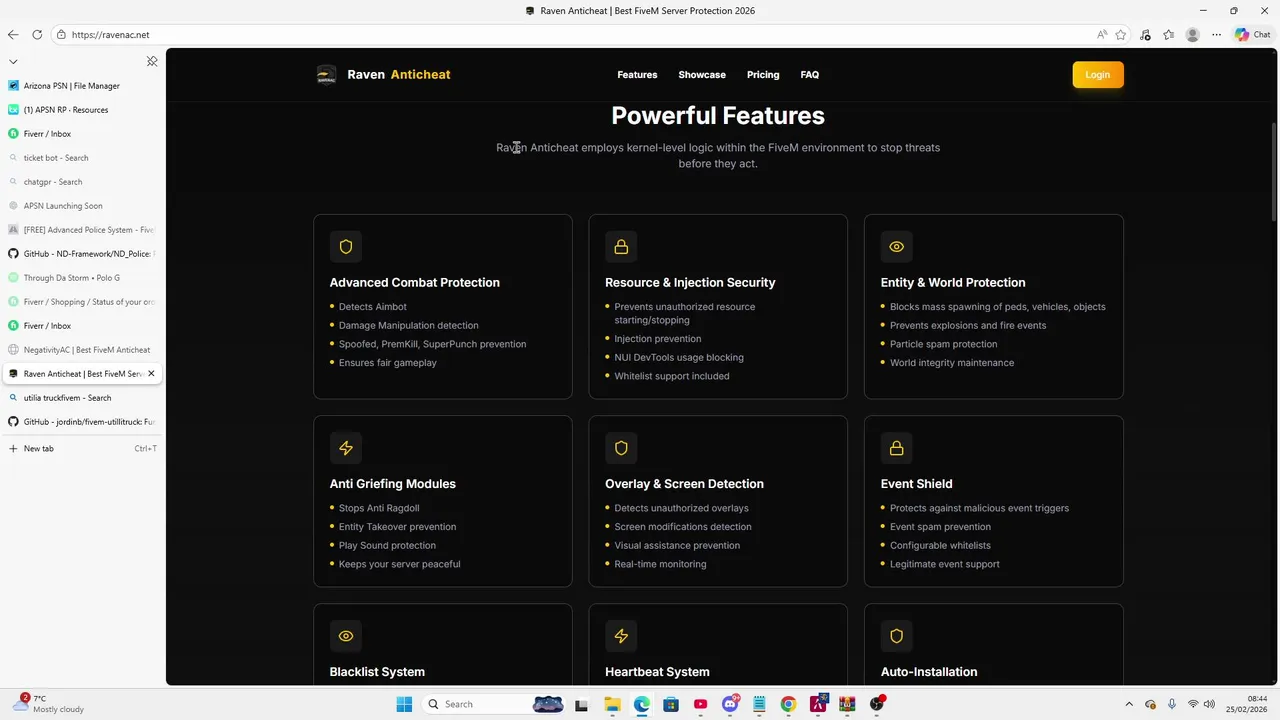Open the browser profile avatar
Viewport: 1280px width, 720px height.
click(1192, 34)
